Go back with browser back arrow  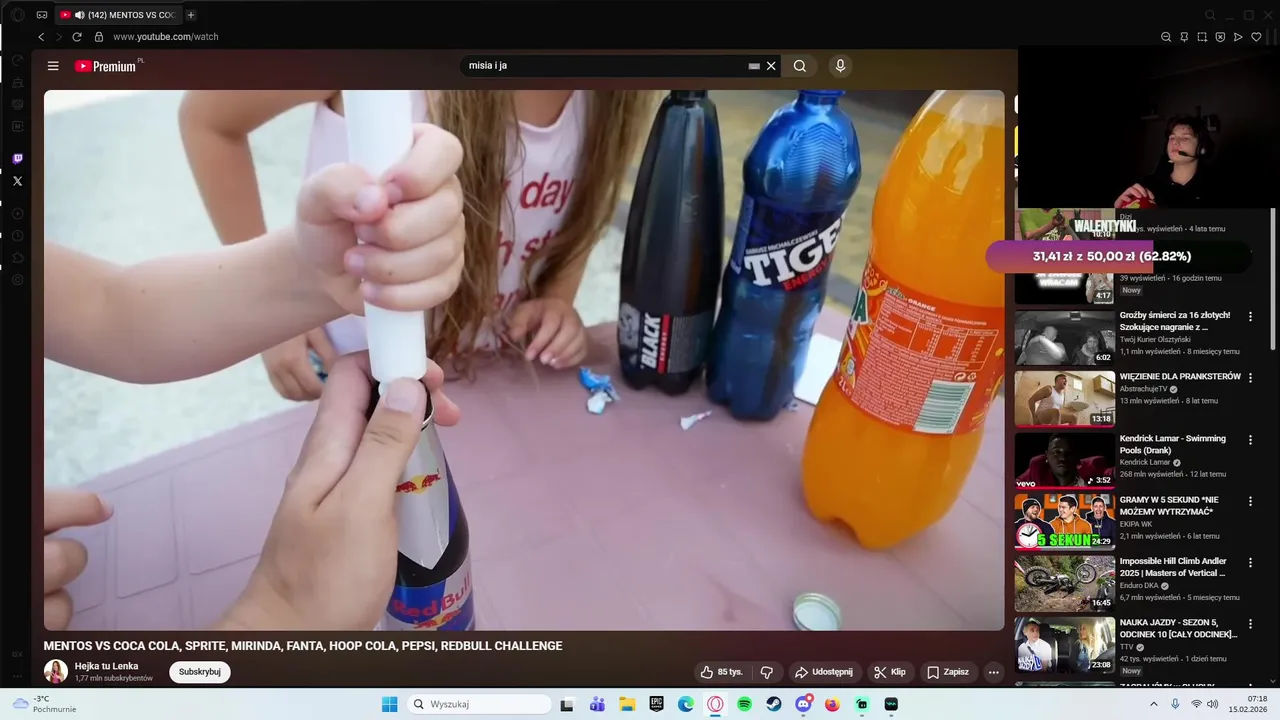click(41, 37)
